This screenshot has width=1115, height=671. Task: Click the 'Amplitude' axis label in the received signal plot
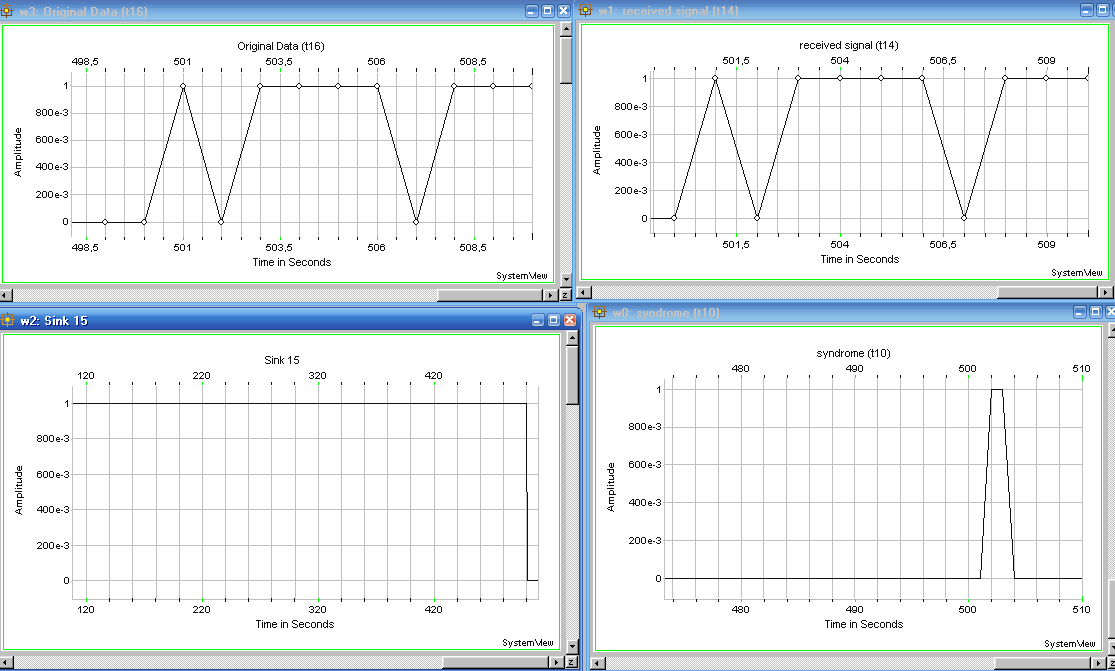click(x=597, y=150)
